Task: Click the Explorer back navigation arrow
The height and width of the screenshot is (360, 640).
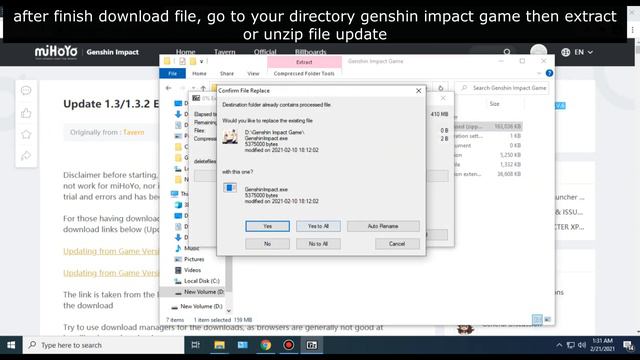Action: [169, 88]
